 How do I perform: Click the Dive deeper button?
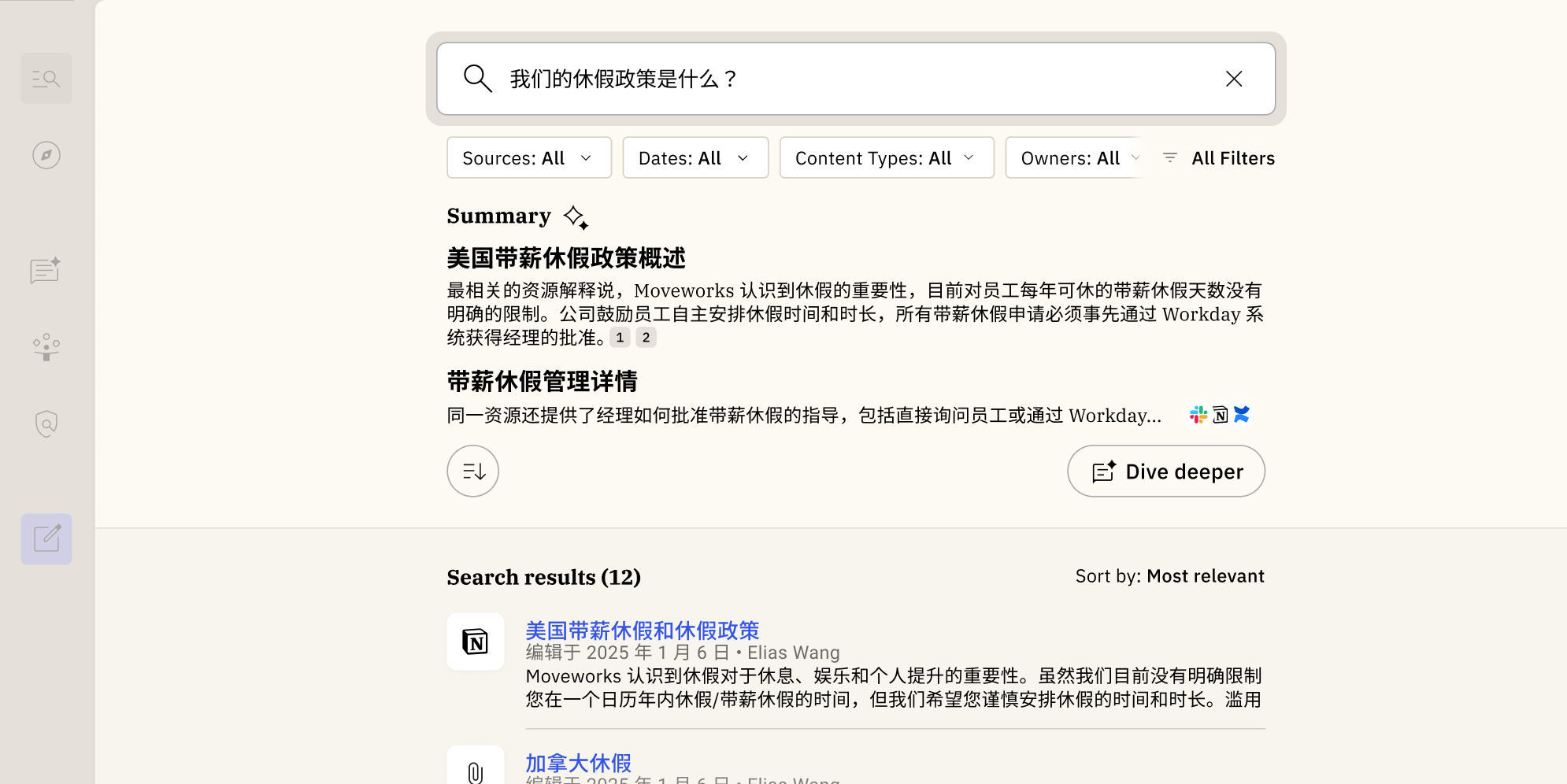click(1165, 472)
